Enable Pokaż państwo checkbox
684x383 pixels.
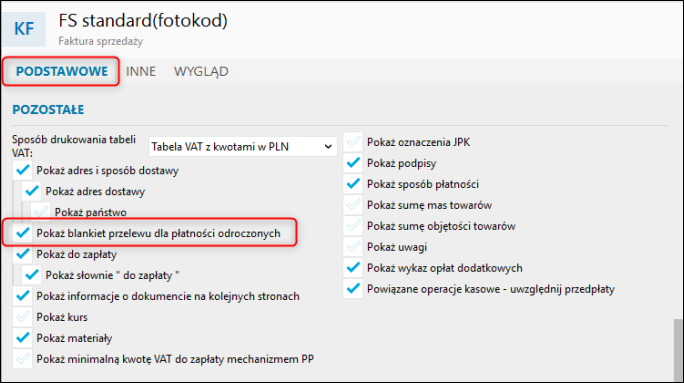tap(41, 212)
